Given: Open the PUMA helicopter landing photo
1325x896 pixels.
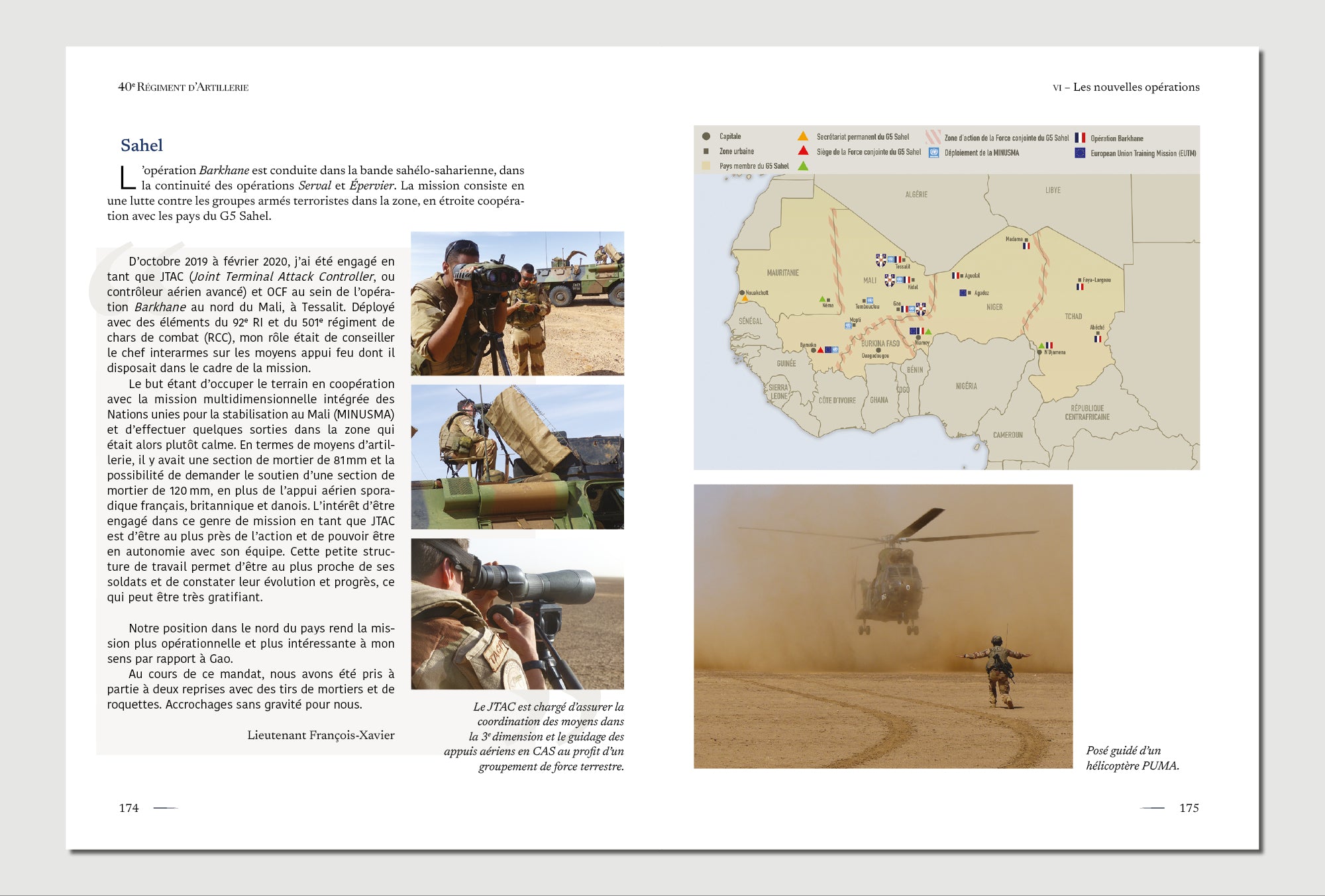Looking at the screenshot, I should tap(883, 626).
